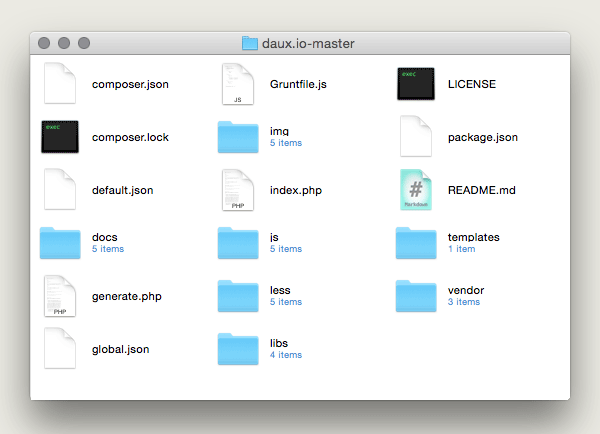Click the package.json file icon
The image size is (600, 434).
click(x=416, y=137)
